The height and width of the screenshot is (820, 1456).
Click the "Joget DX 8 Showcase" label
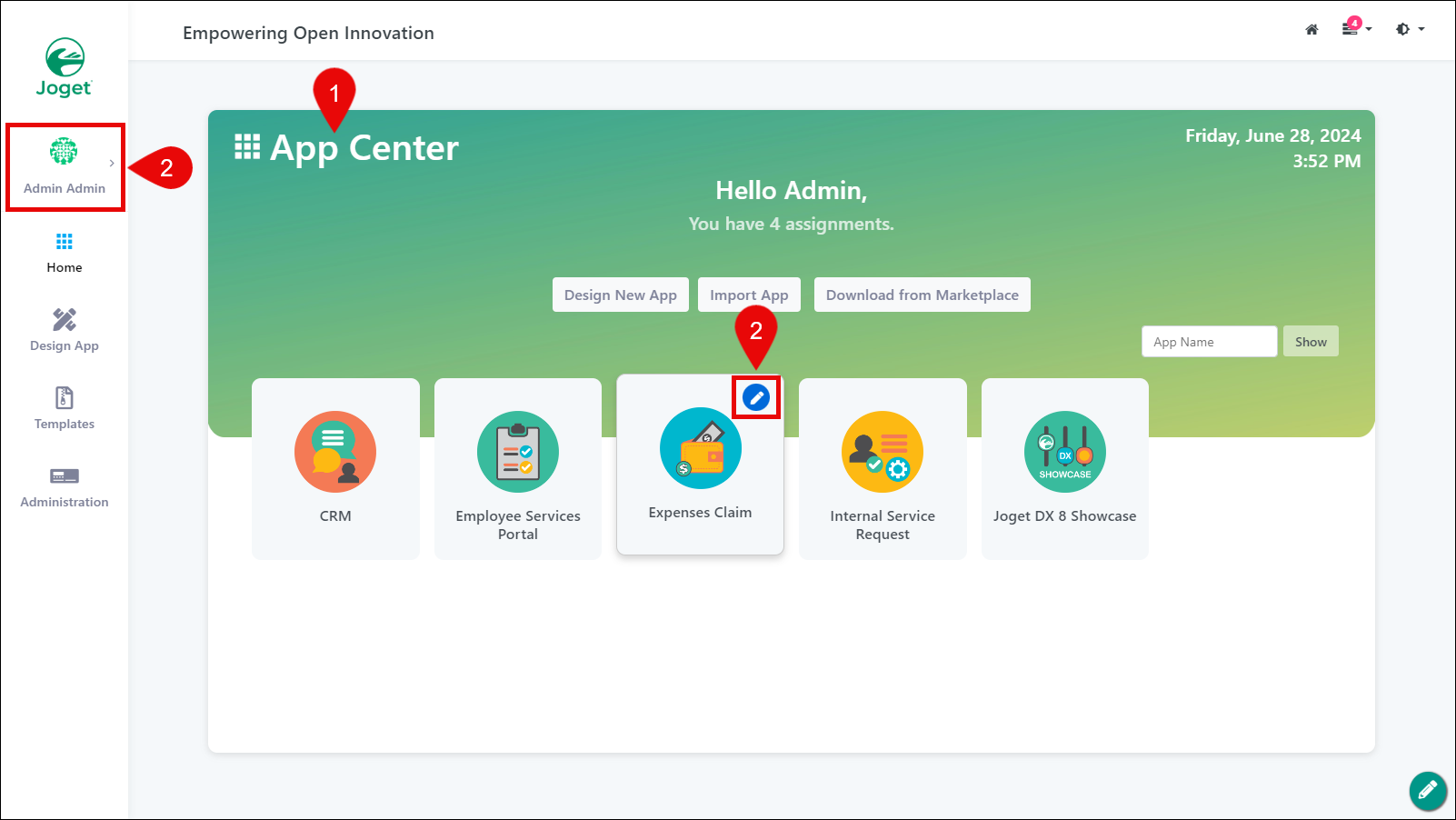(1065, 515)
